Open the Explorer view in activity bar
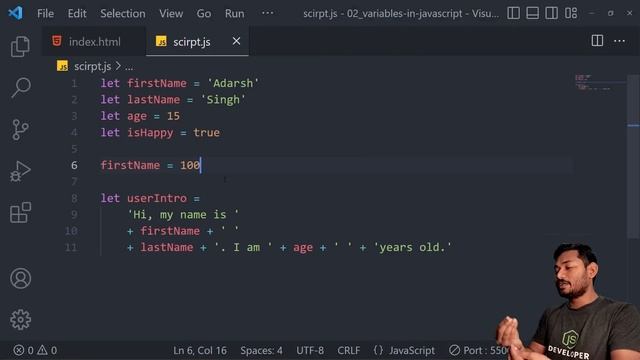 20,46
